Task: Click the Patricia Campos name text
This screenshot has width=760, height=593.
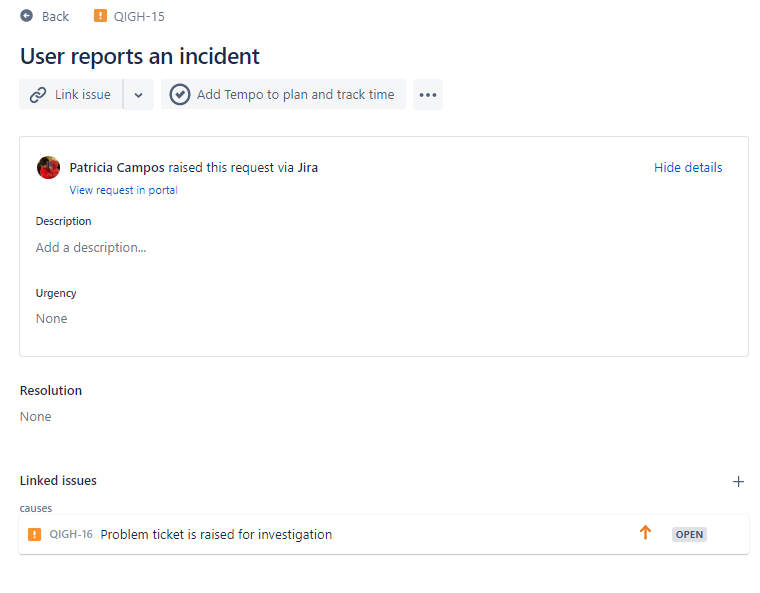Action: point(117,167)
